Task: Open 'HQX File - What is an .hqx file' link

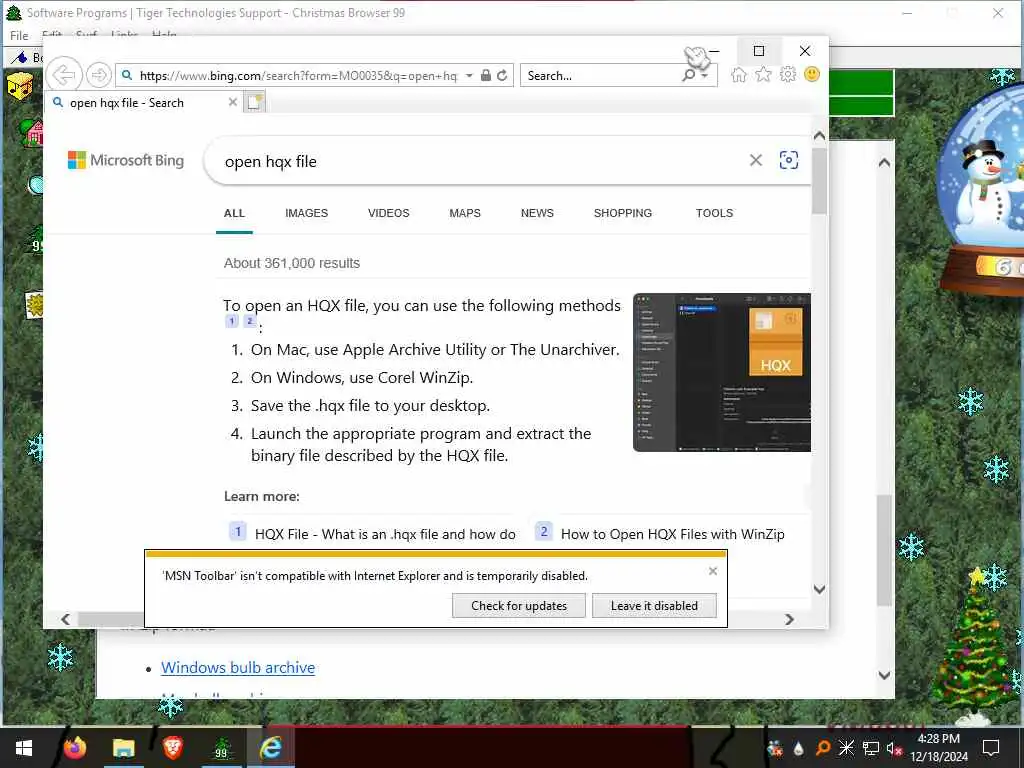Action: [x=385, y=534]
